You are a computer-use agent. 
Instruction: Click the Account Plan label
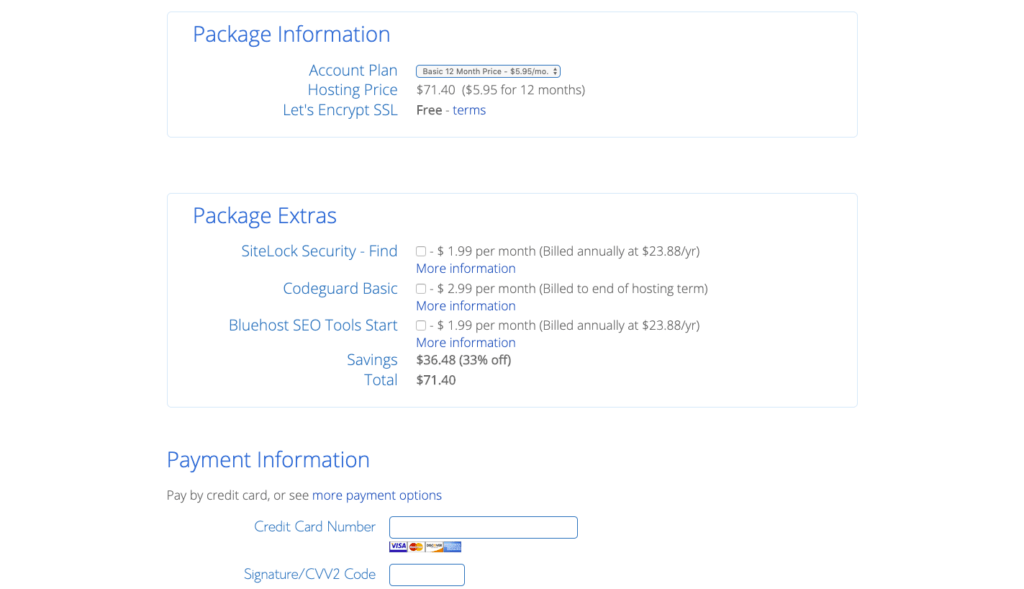pyautogui.click(x=353, y=70)
